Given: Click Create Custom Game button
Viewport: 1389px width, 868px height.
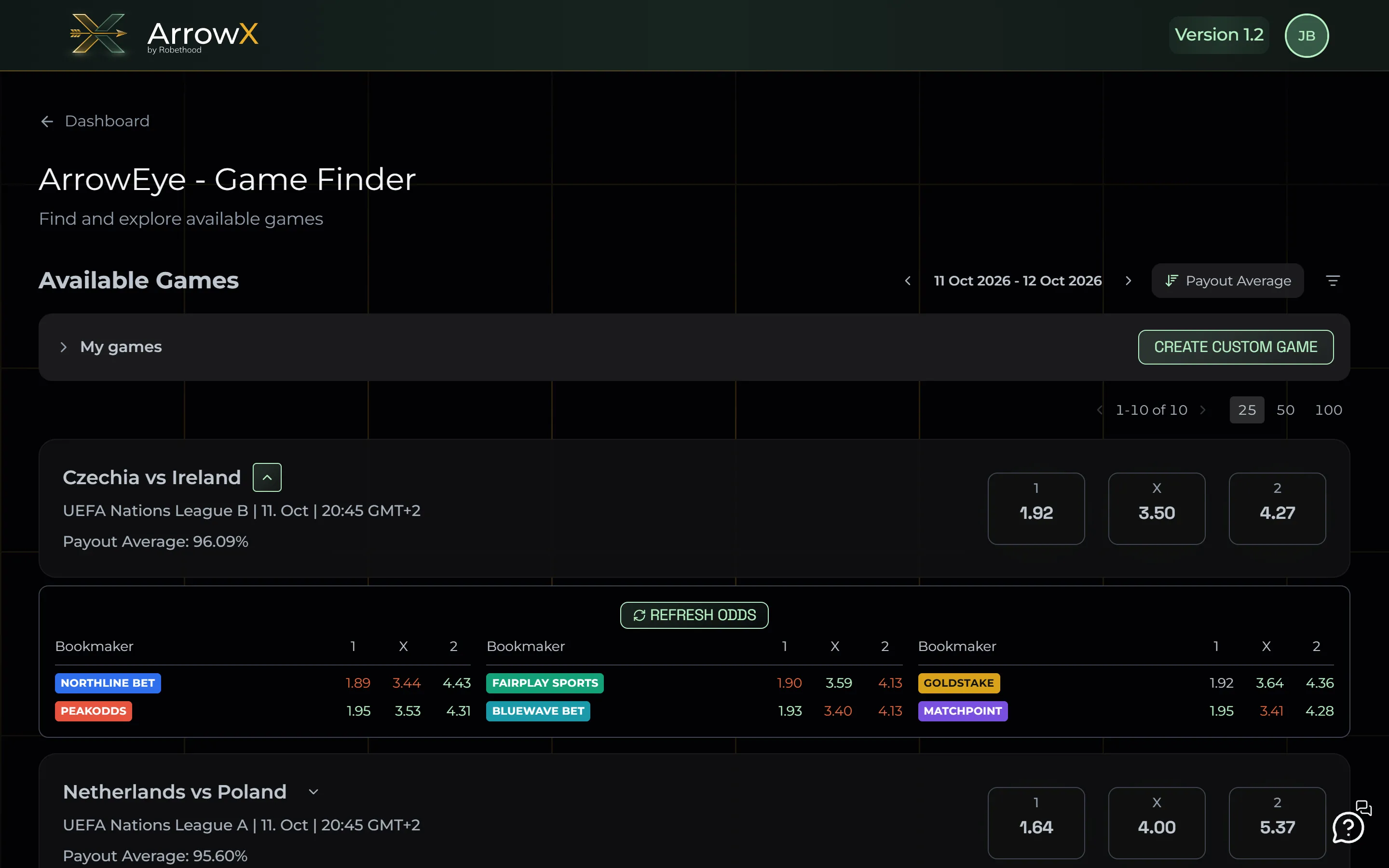Looking at the screenshot, I should coord(1236,347).
